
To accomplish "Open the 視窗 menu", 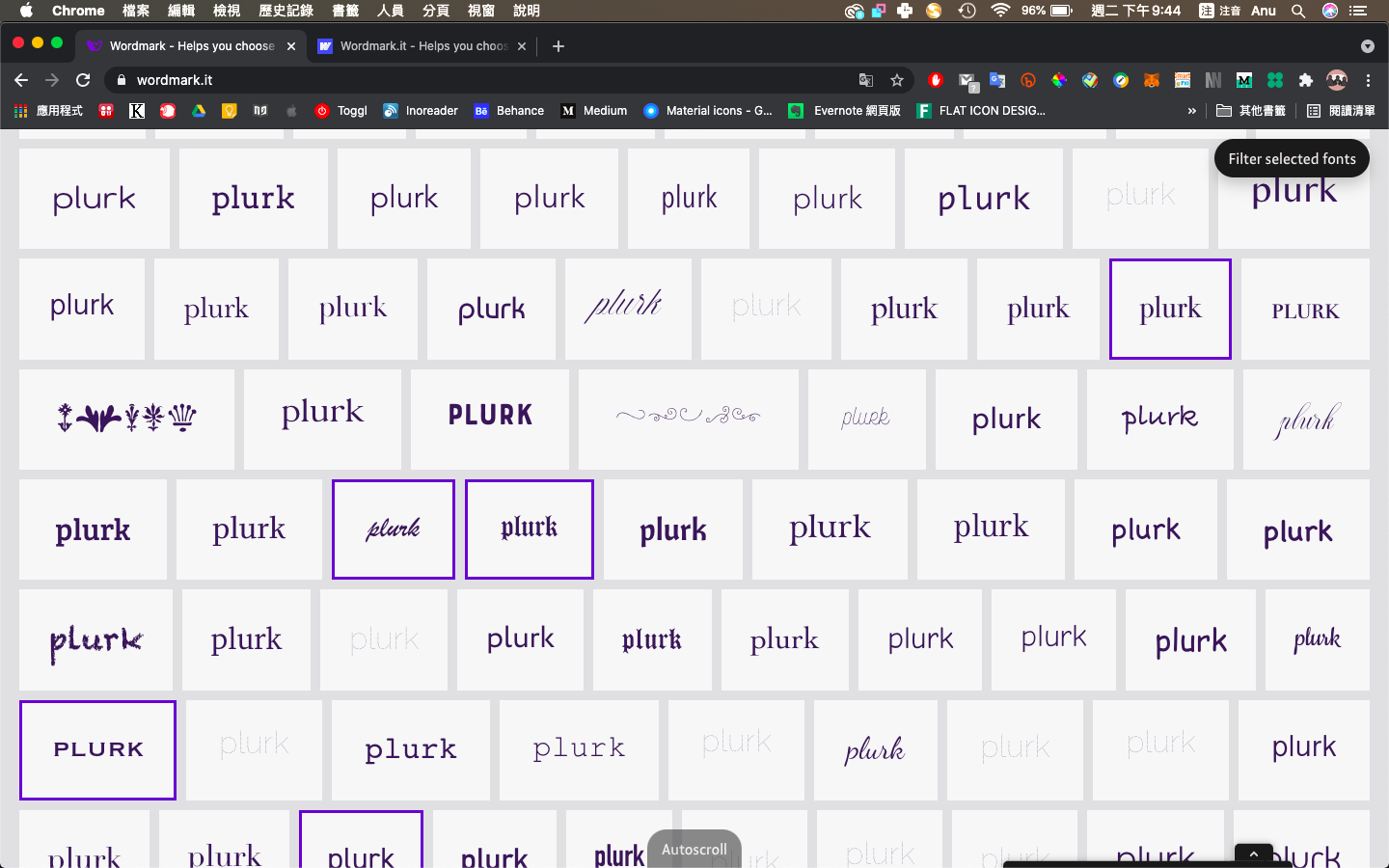I will click(481, 11).
